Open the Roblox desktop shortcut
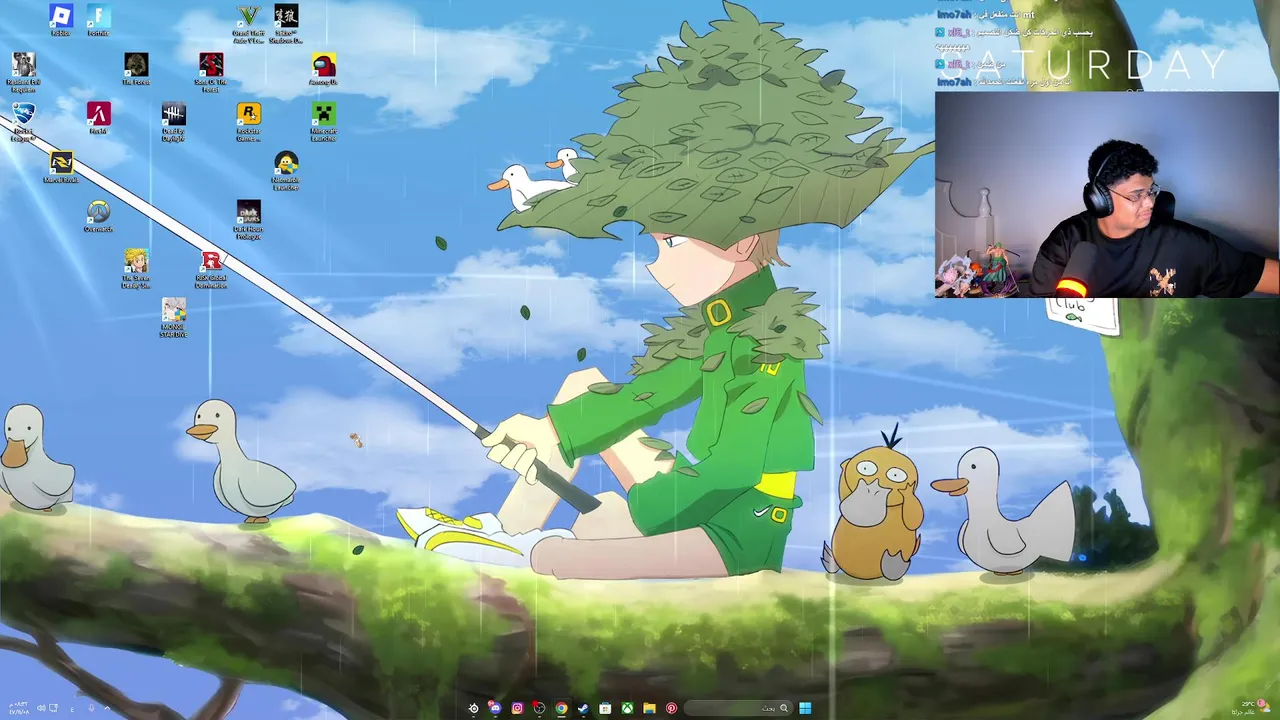Image resolution: width=1280 pixels, height=720 pixels. click(60, 21)
